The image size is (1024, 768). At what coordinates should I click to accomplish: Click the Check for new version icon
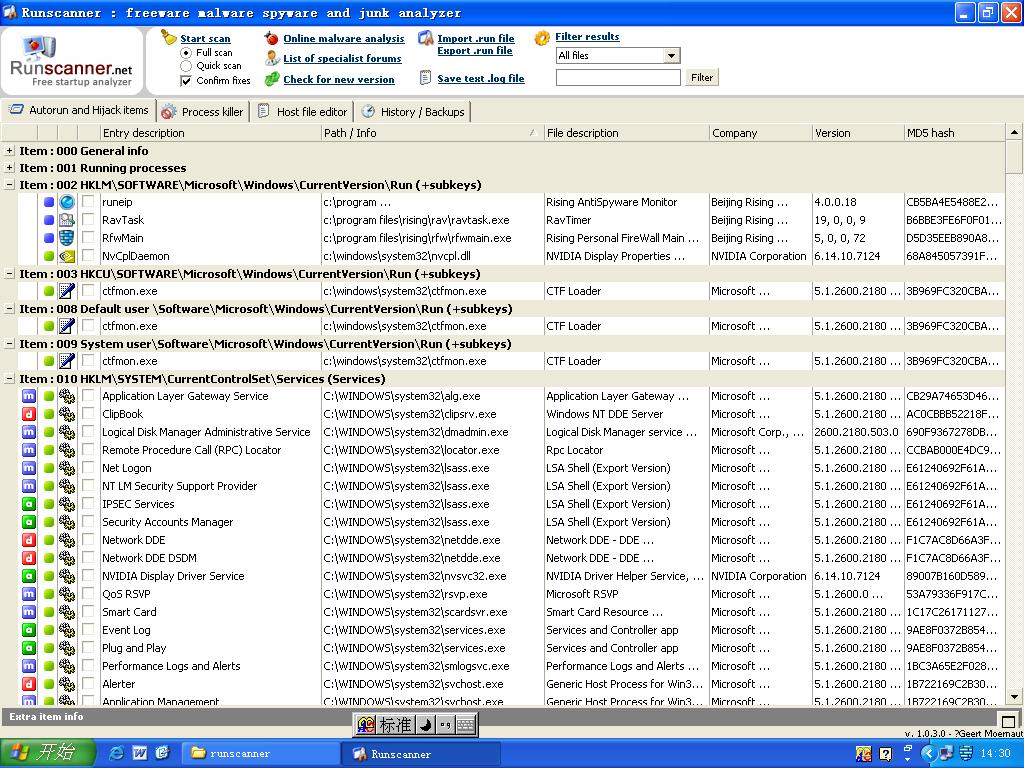(271, 79)
